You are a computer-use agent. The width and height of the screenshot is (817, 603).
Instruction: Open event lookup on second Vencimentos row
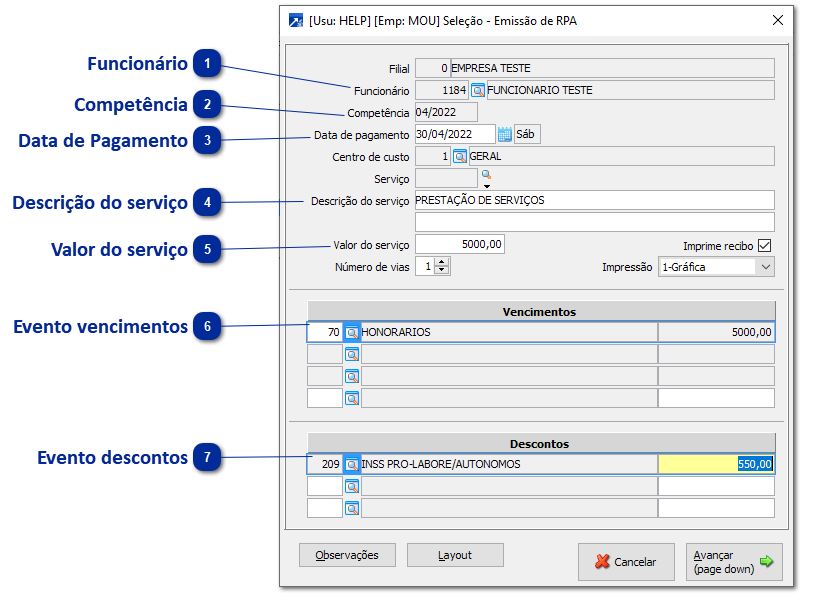coord(352,354)
